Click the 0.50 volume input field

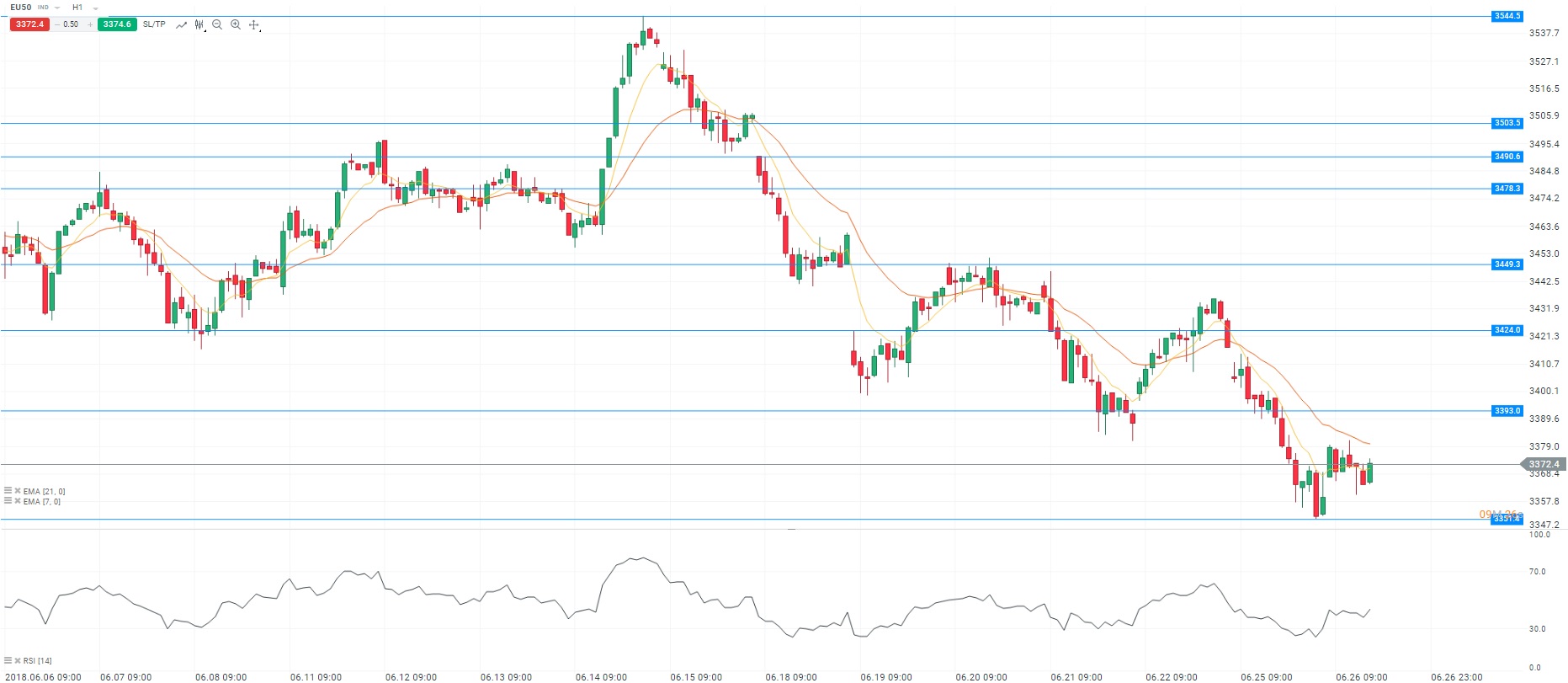click(x=72, y=24)
